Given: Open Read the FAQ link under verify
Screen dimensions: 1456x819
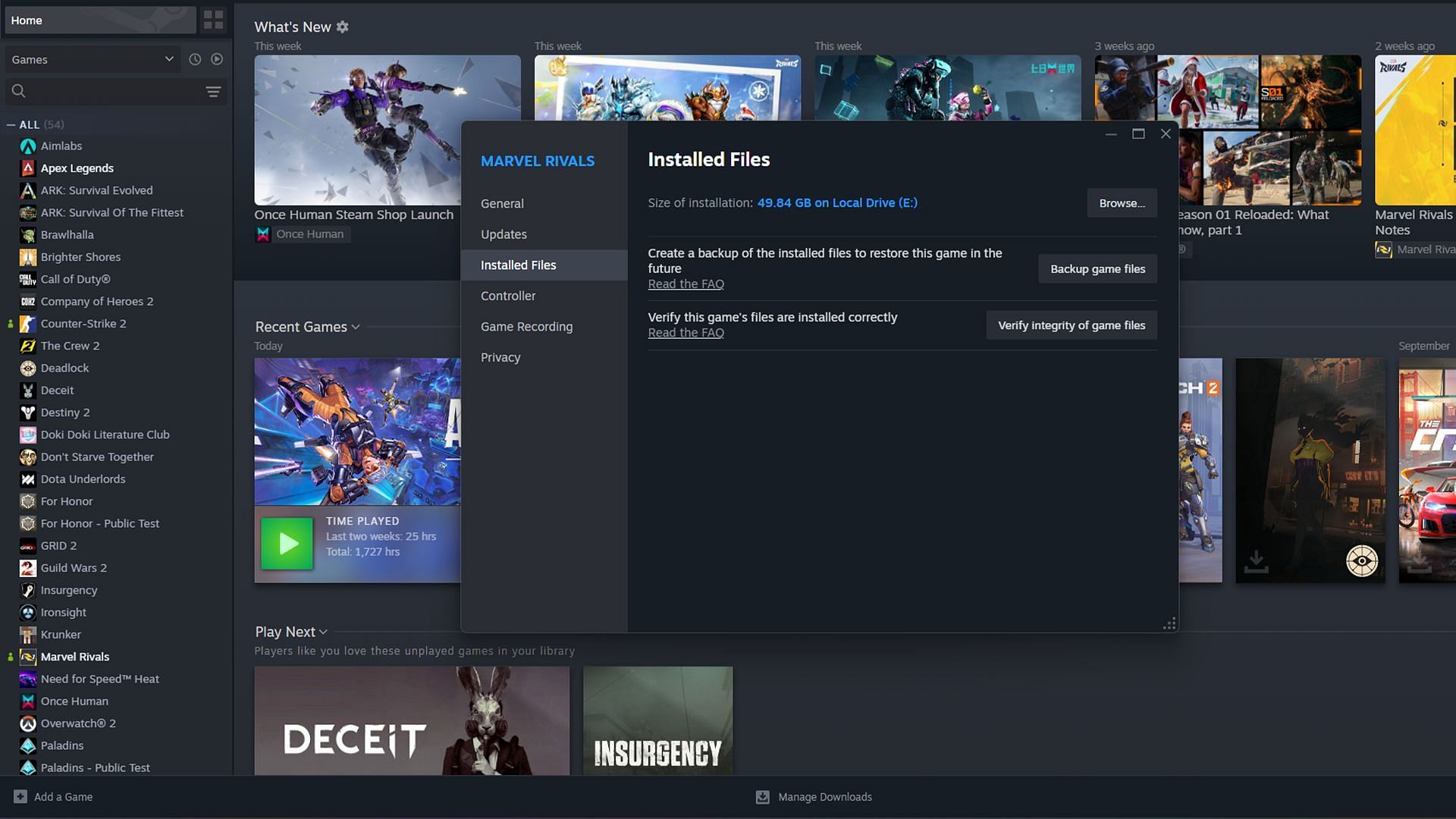Looking at the screenshot, I should [x=686, y=333].
